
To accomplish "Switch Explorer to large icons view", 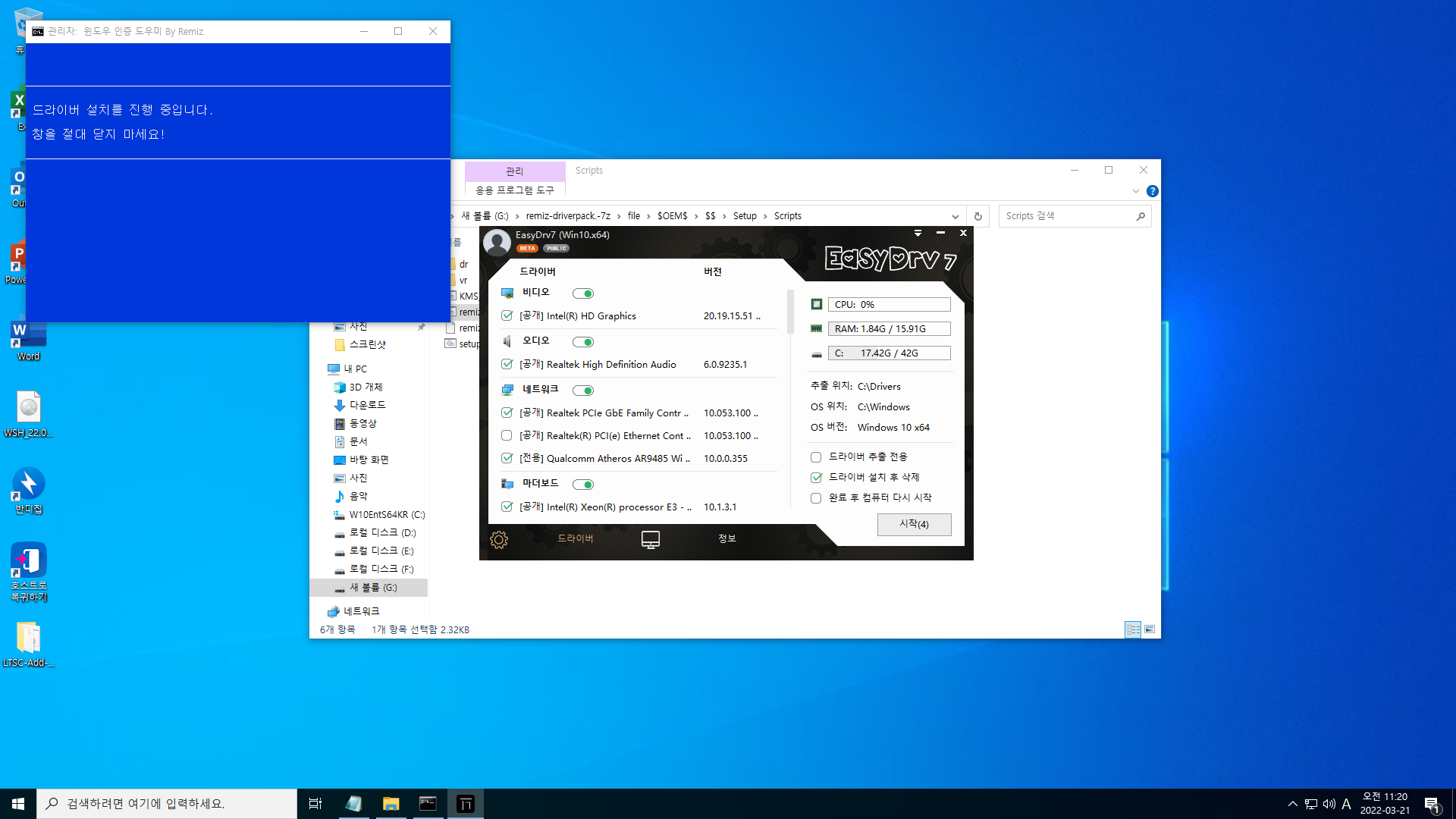I will (x=1150, y=629).
